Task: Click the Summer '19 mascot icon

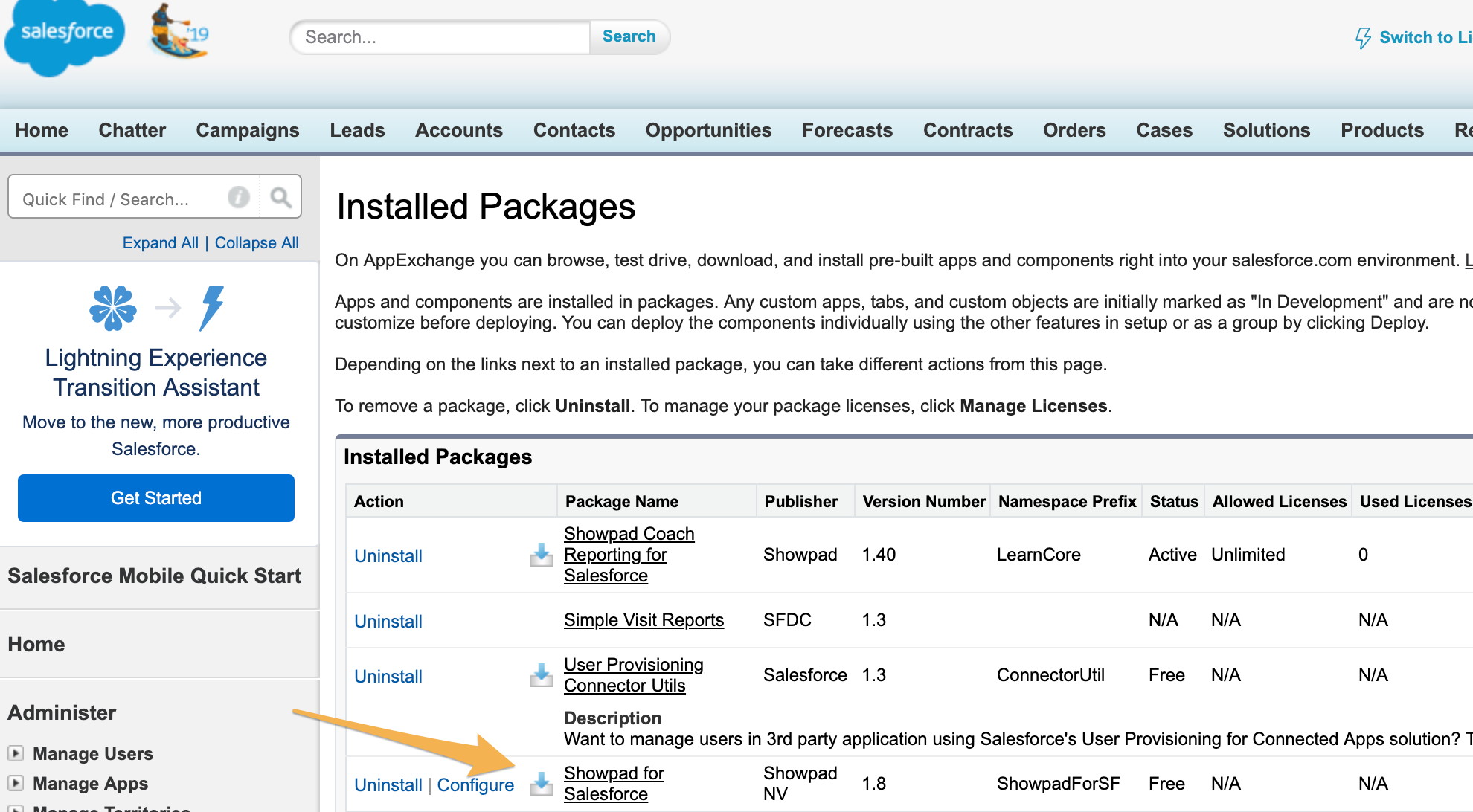Action: pyautogui.click(x=179, y=33)
